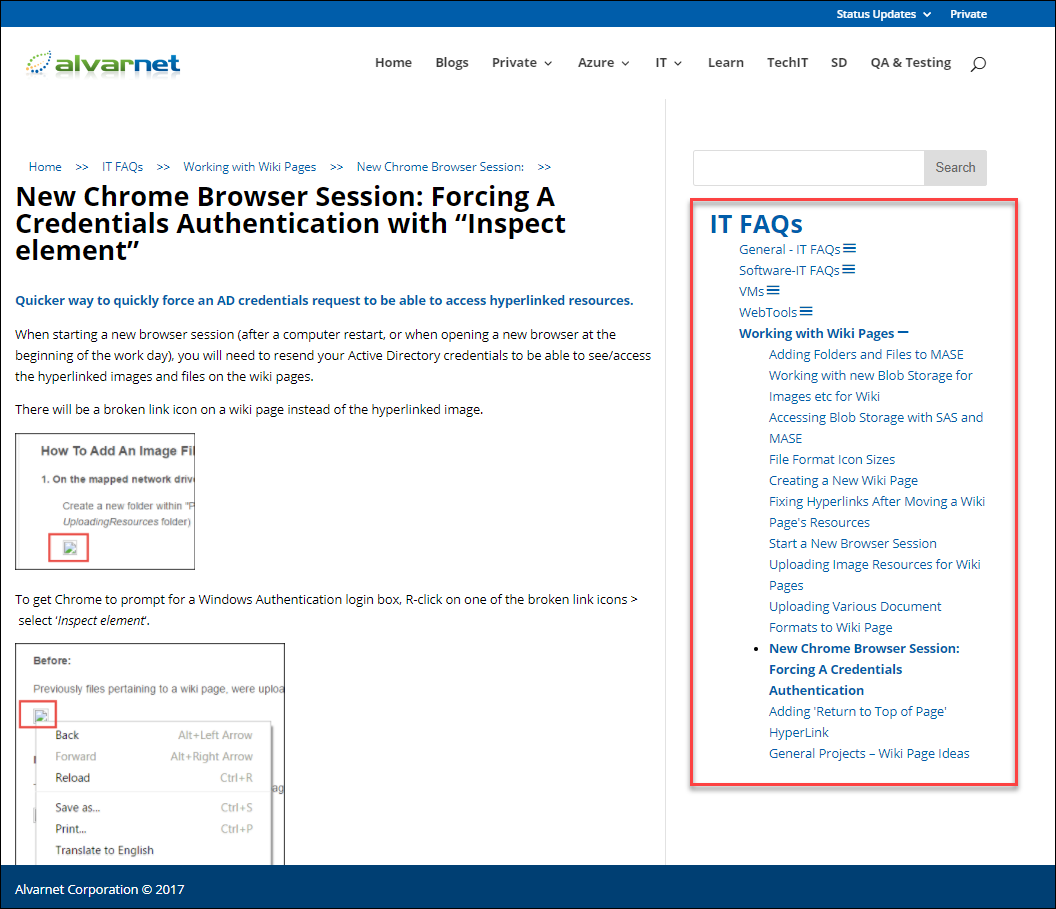The height and width of the screenshot is (909, 1056).
Task: Click the context menu screenshot image
Action: tap(150, 753)
